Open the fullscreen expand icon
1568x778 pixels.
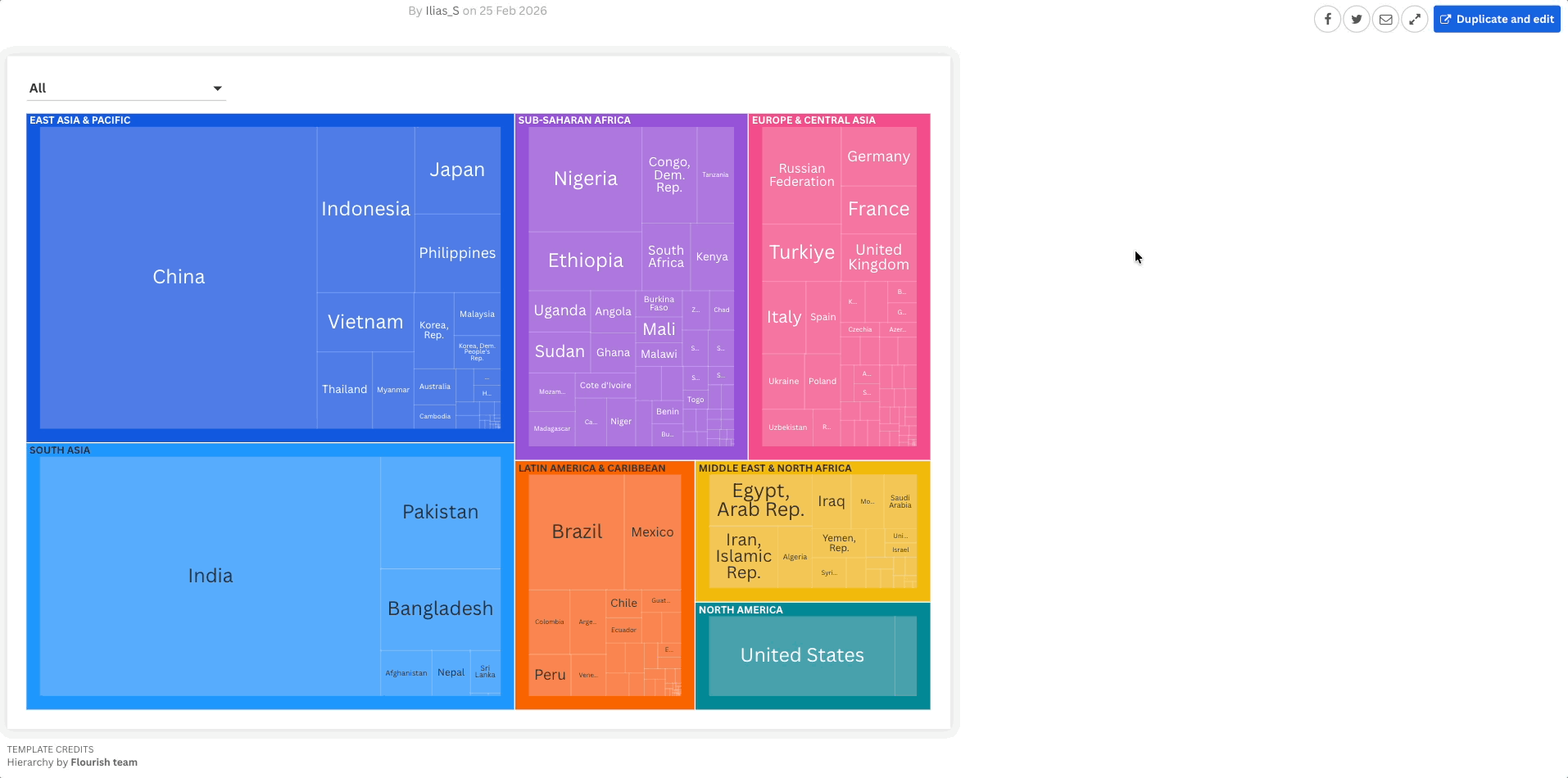click(x=1415, y=19)
